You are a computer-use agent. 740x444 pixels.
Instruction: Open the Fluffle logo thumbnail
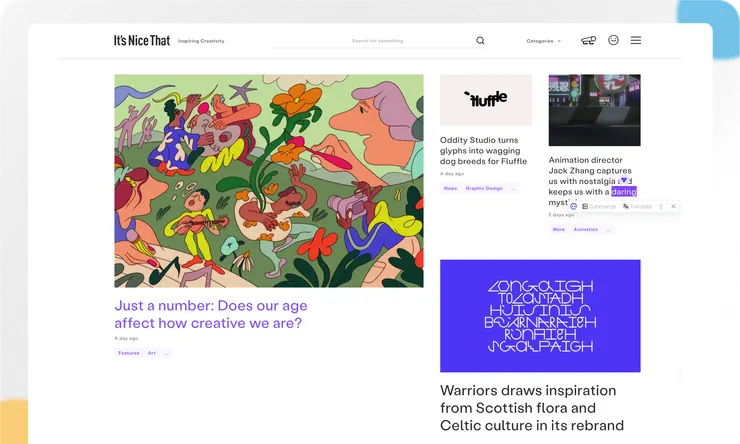tap(486, 100)
